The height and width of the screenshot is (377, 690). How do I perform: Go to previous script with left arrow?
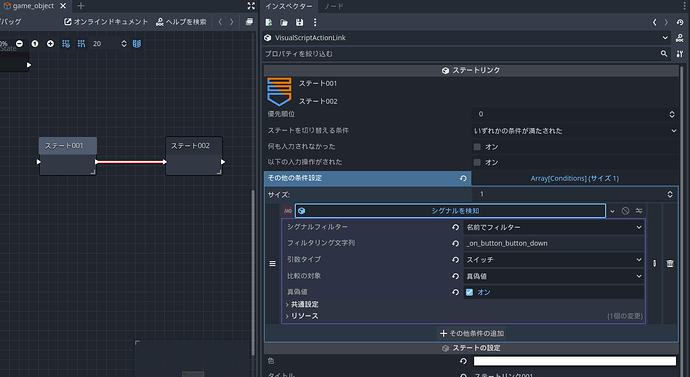click(220, 22)
